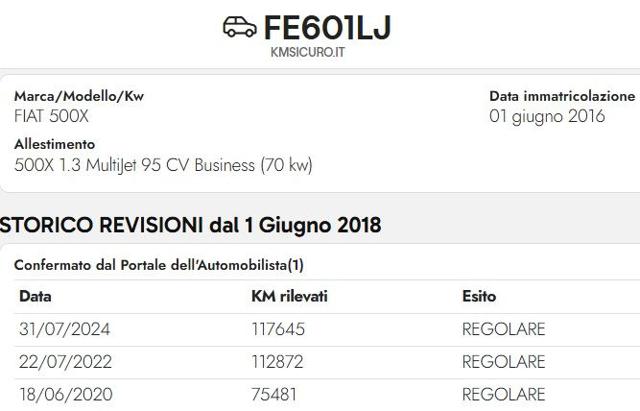
Task: Click the car icon beside the plate
Action: pos(240,27)
